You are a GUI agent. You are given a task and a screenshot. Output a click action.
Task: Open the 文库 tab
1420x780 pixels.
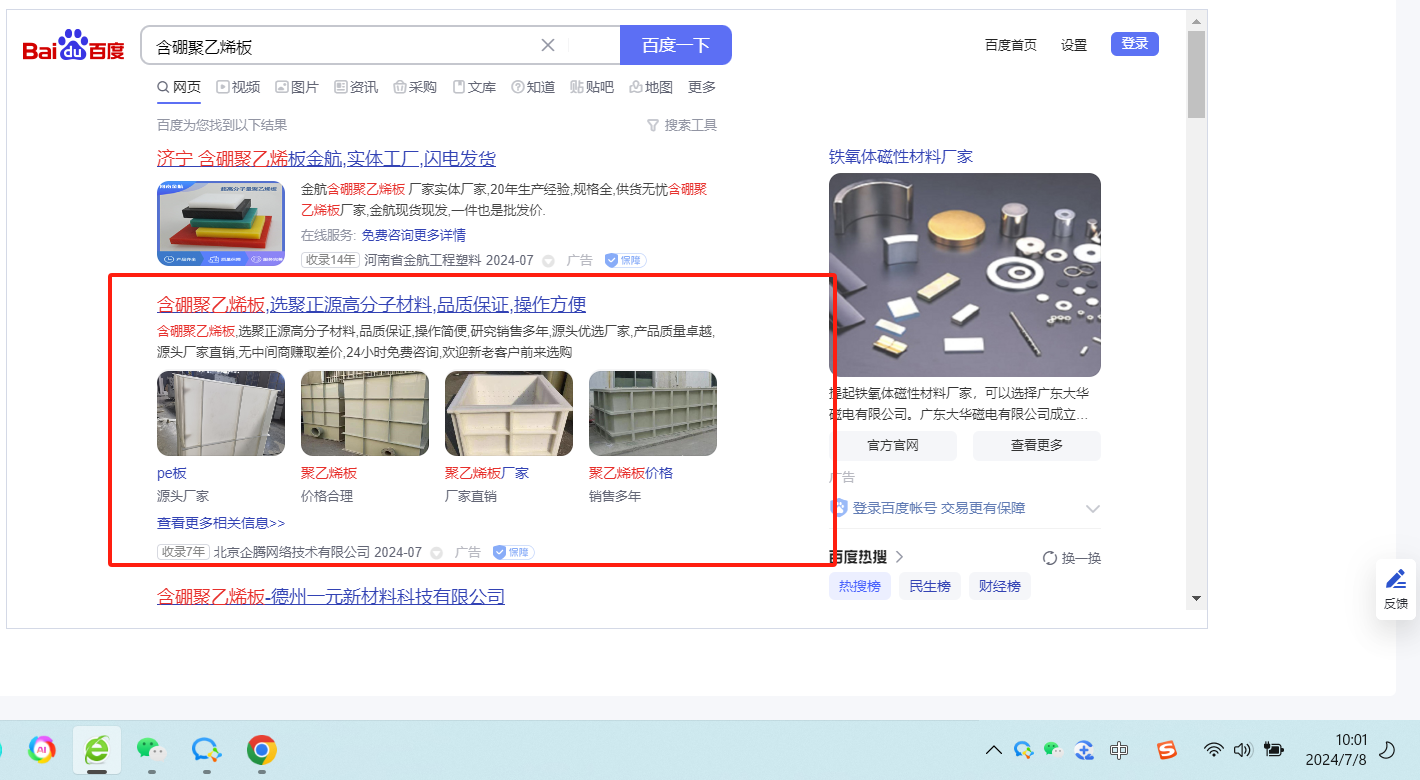(x=474, y=87)
